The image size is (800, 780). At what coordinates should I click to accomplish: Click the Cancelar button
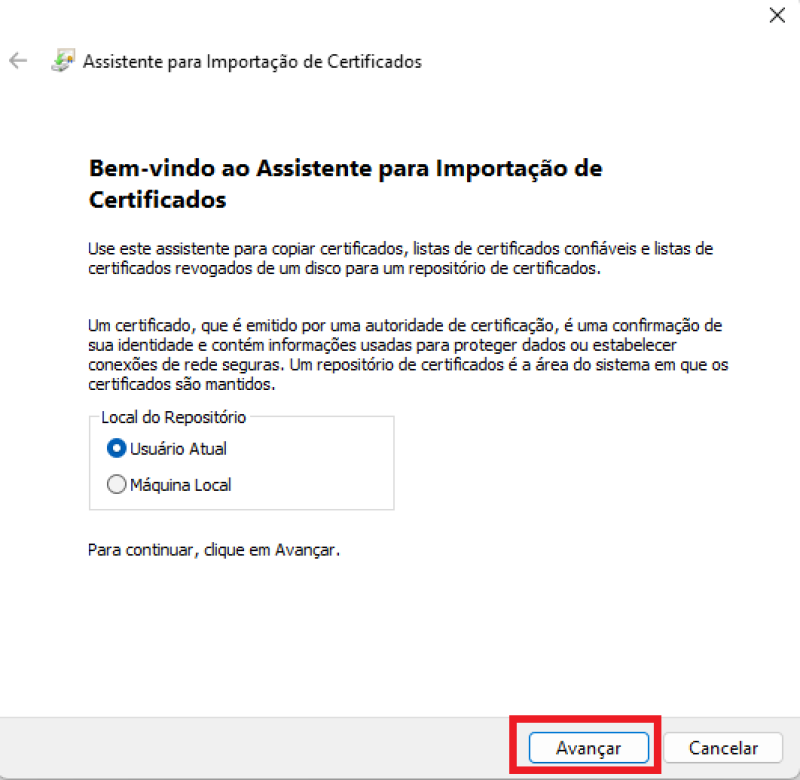click(723, 748)
